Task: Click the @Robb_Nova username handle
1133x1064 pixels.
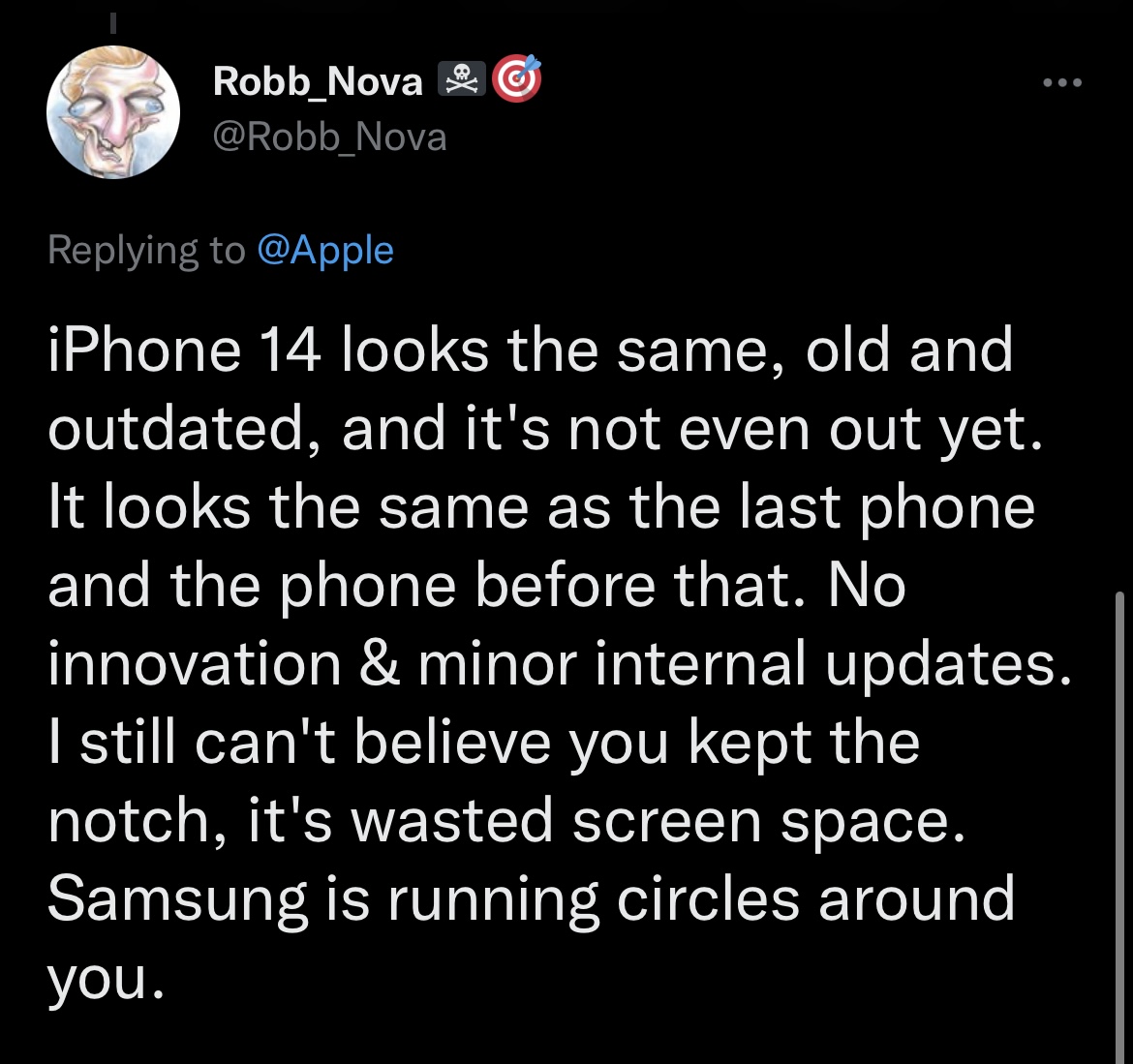Action: (x=329, y=137)
